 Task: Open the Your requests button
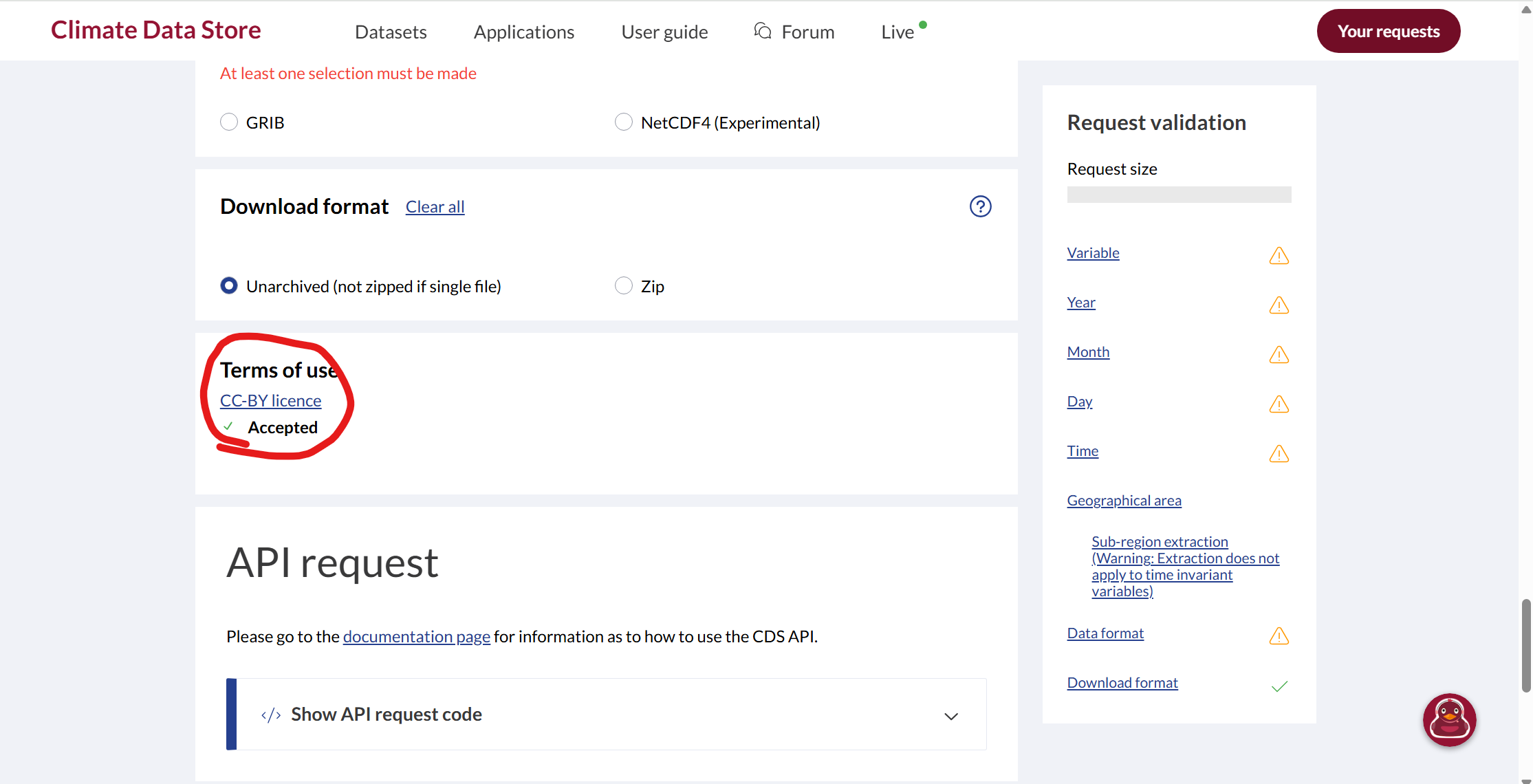click(x=1388, y=31)
